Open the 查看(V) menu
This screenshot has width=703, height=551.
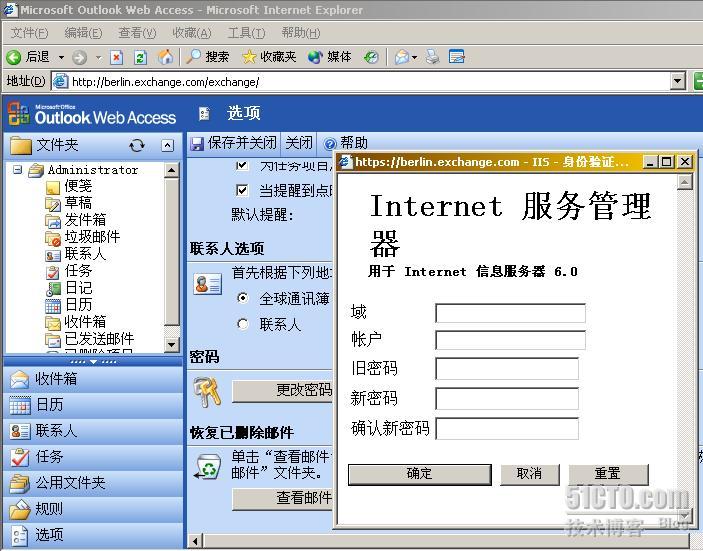[x=137, y=33]
